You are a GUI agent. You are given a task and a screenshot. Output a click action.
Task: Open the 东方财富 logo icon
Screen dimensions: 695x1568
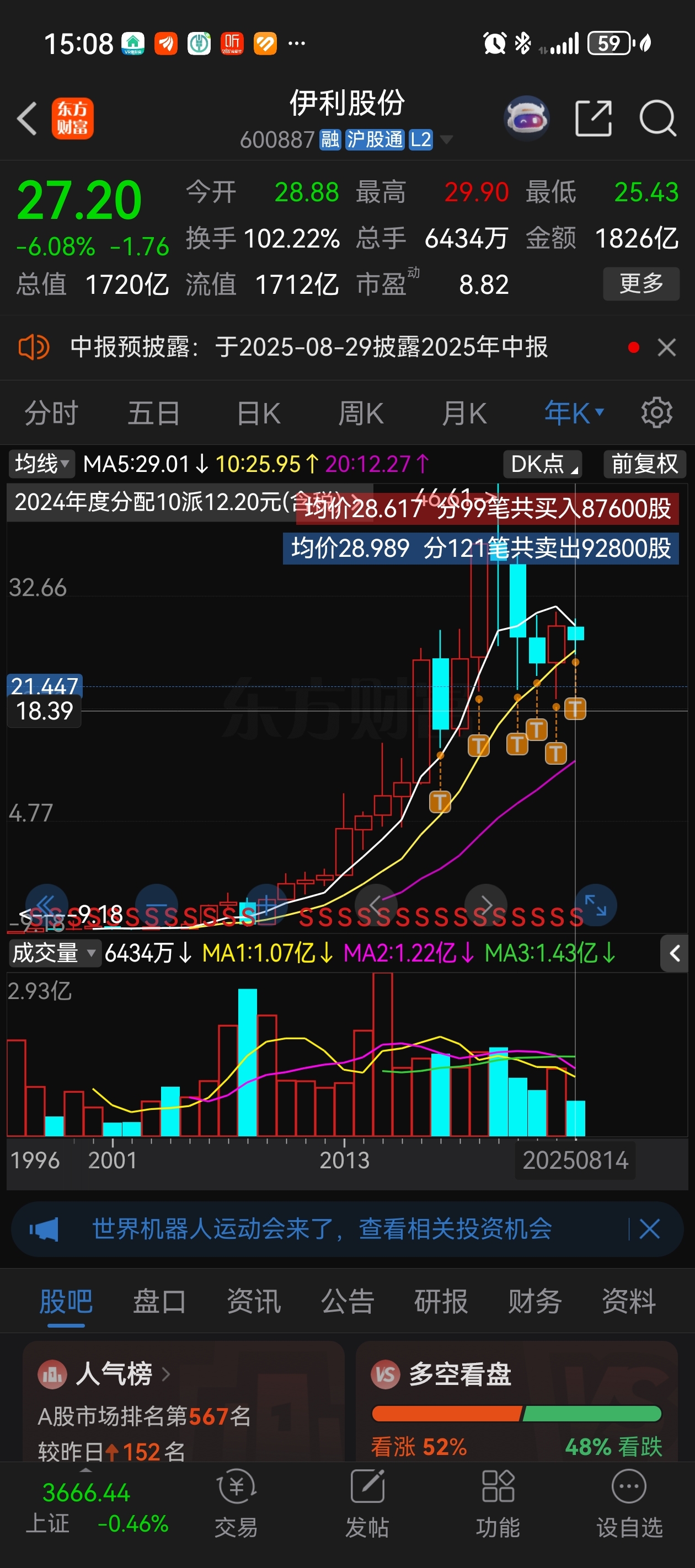[x=72, y=119]
